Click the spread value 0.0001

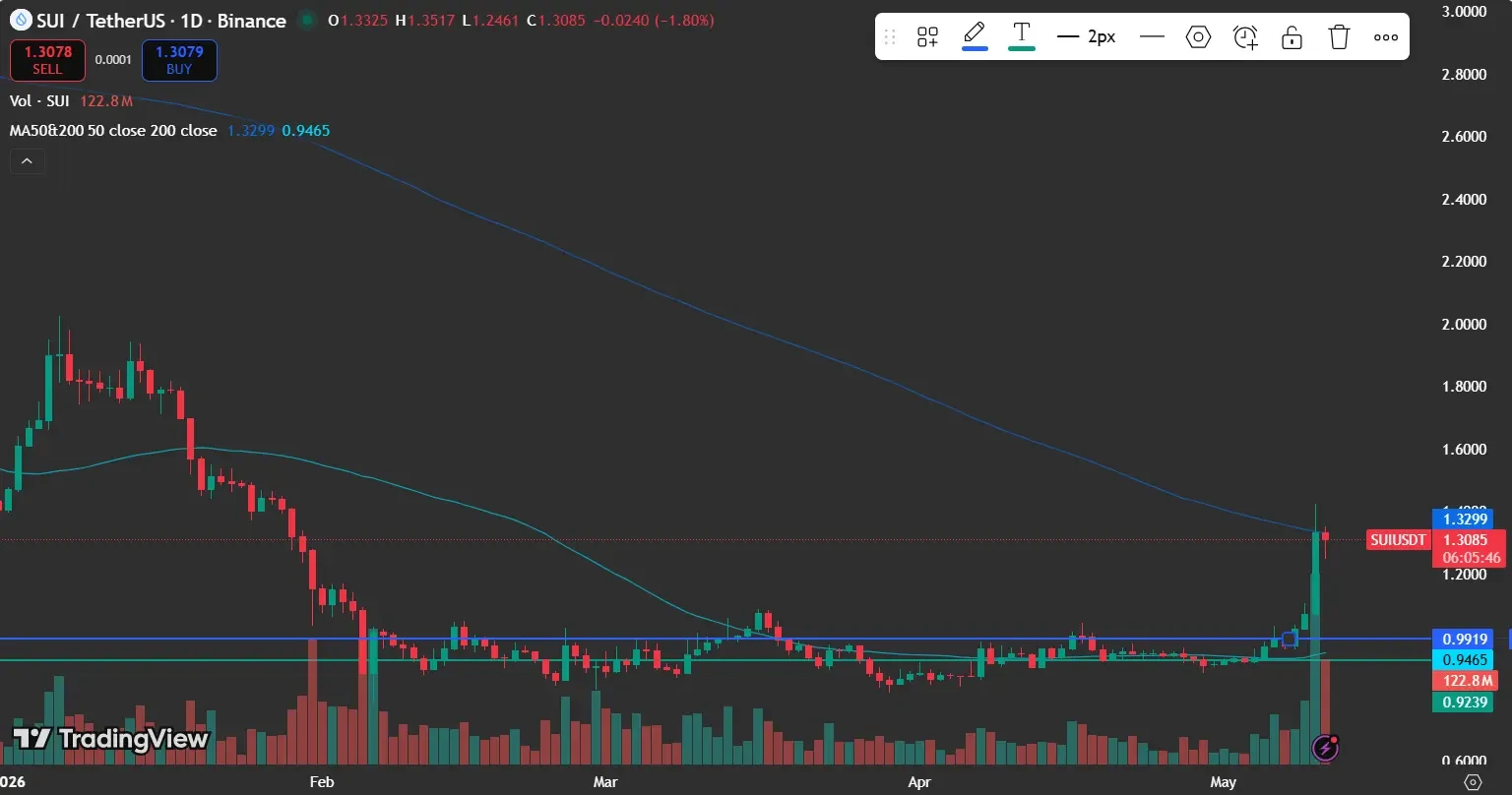tap(113, 60)
